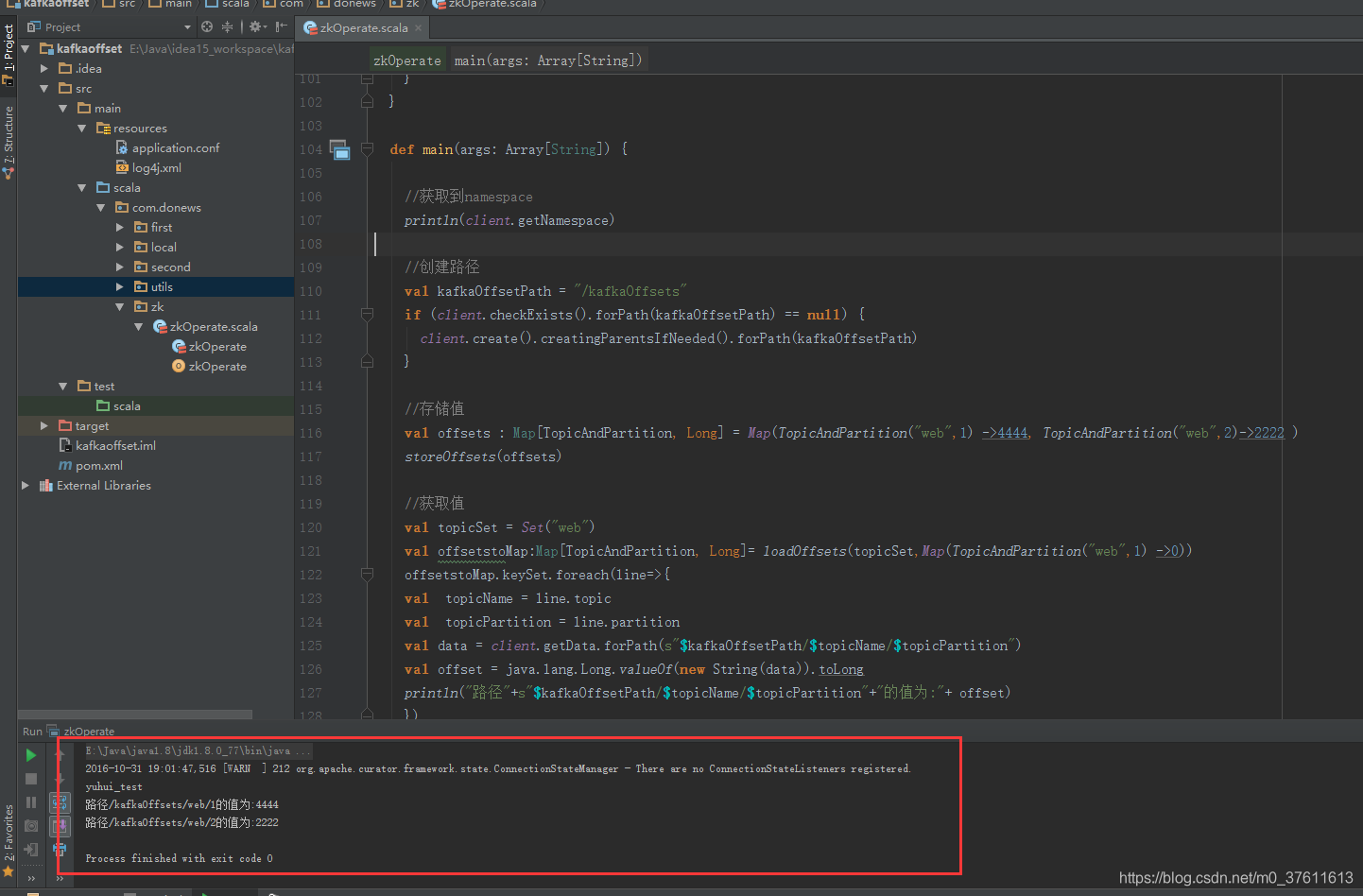Open the Project view selector dropdown

pyautogui.click(x=187, y=27)
